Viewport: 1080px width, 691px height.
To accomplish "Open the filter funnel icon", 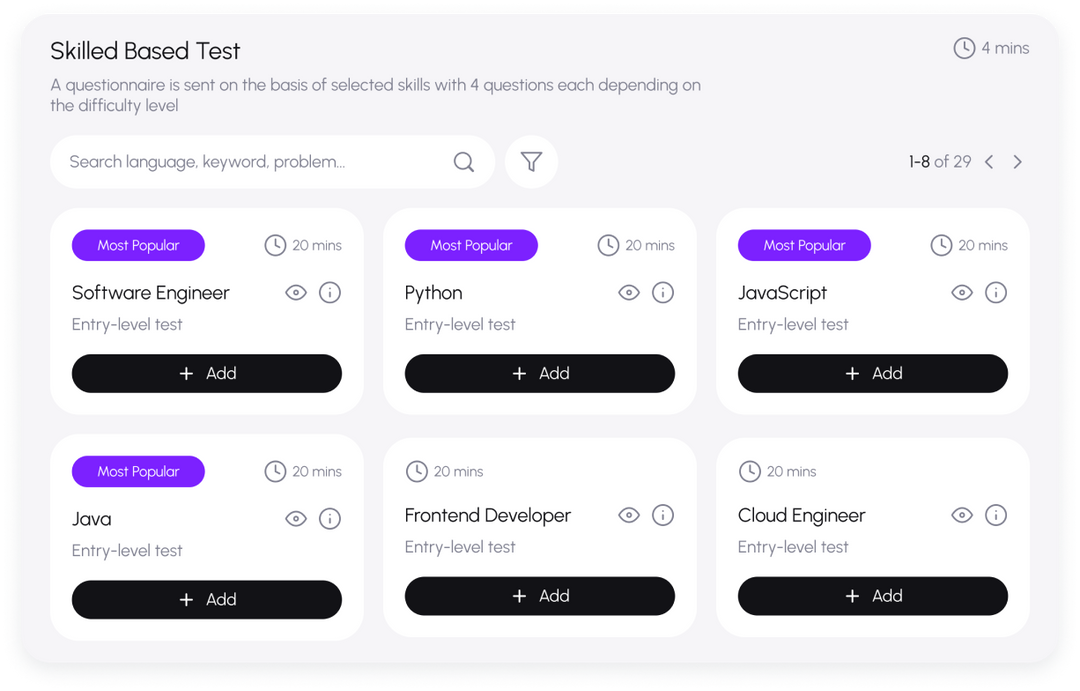I will click(x=531, y=162).
